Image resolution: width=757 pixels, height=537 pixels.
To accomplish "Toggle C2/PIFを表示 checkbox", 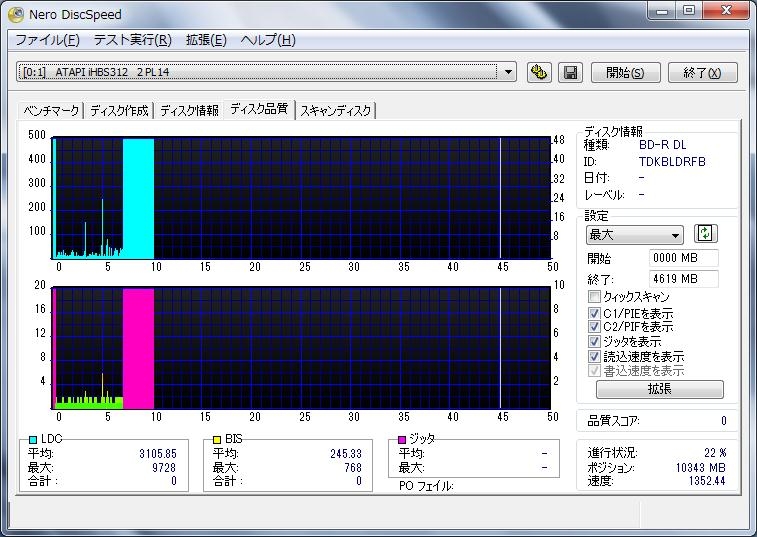I will click(x=594, y=326).
